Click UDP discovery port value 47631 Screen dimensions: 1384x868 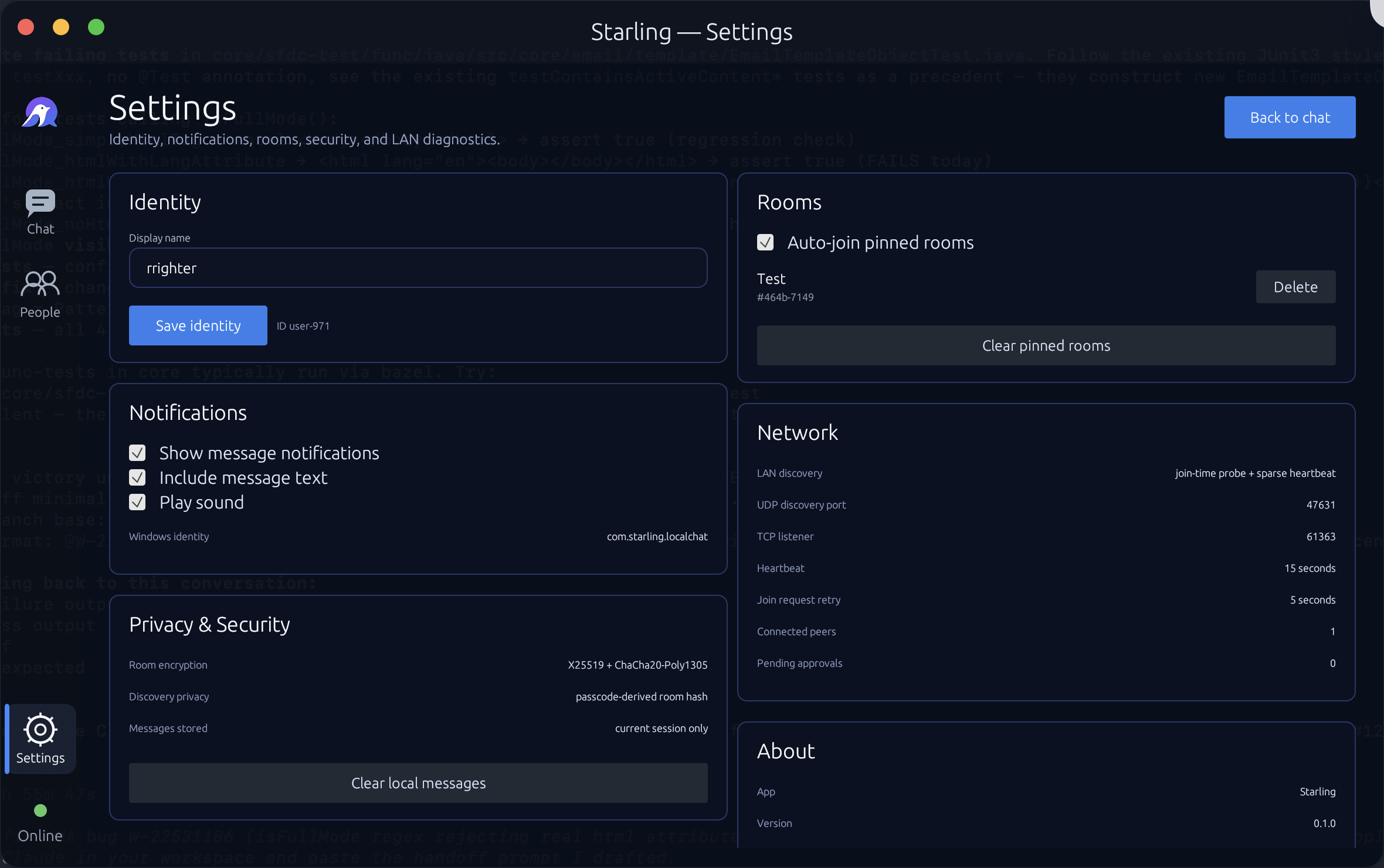click(x=1321, y=505)
